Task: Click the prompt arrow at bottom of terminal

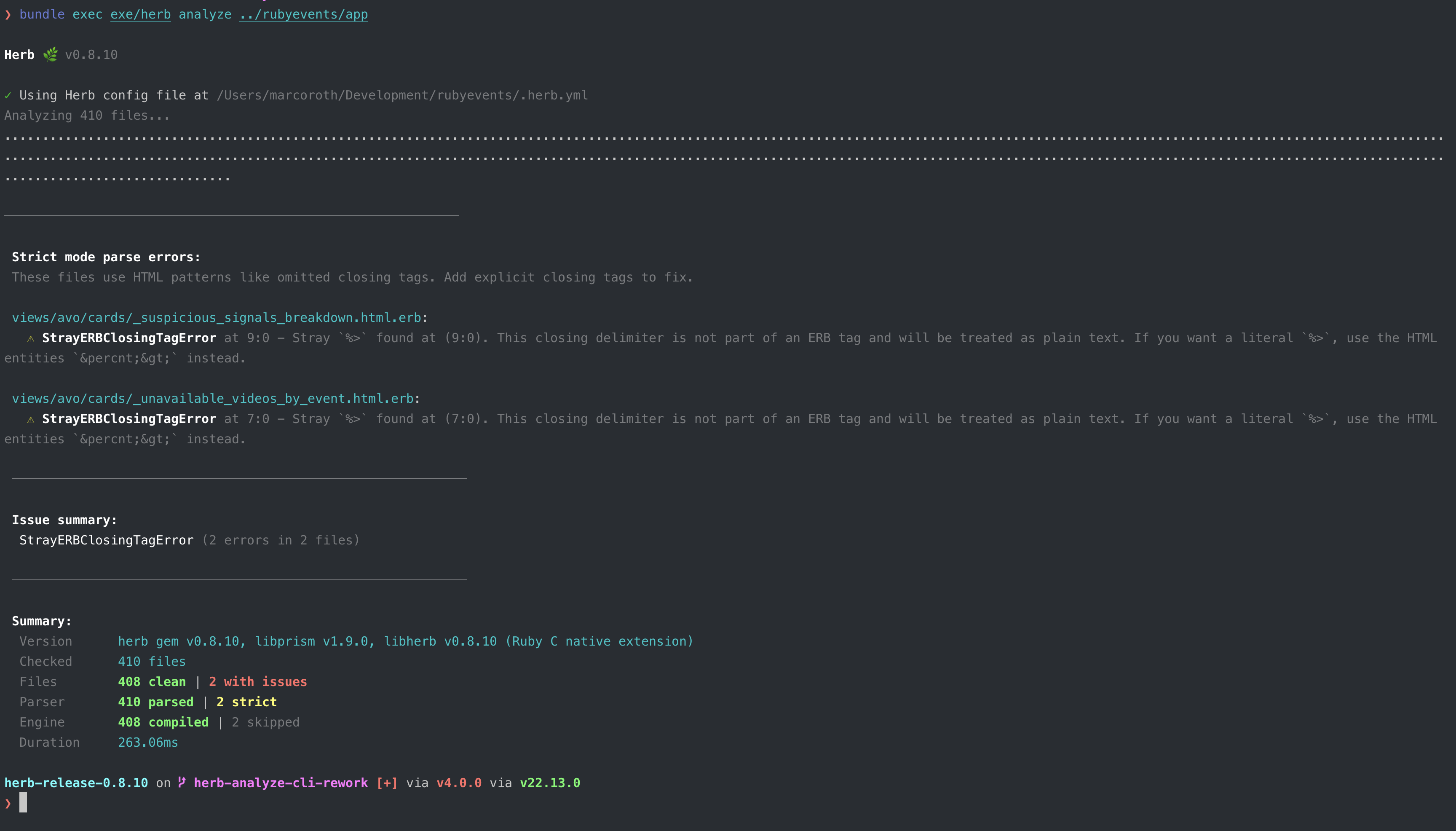Action: pos(8,802)
